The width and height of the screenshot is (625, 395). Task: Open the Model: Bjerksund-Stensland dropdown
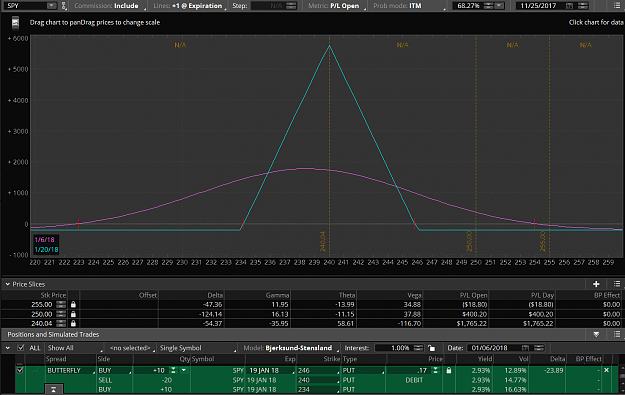click(290, 348)
